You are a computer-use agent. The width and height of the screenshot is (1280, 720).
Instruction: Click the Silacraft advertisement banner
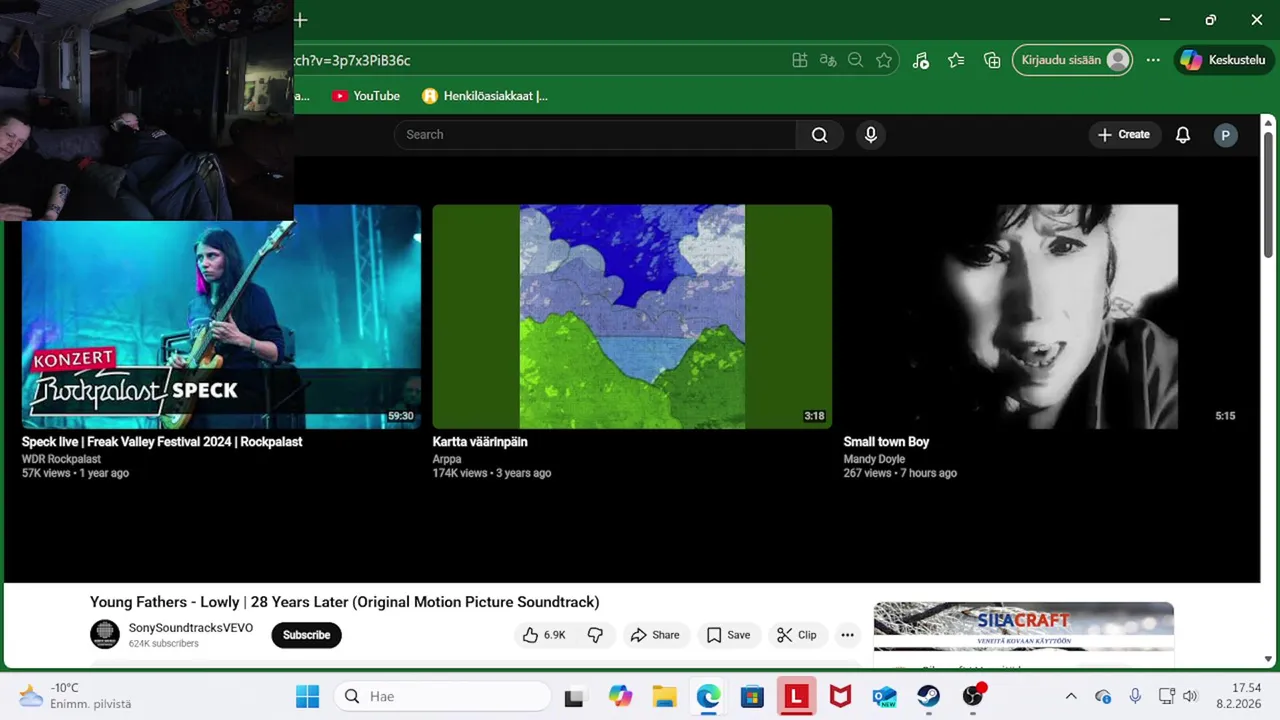click(x=1023, y=626)
